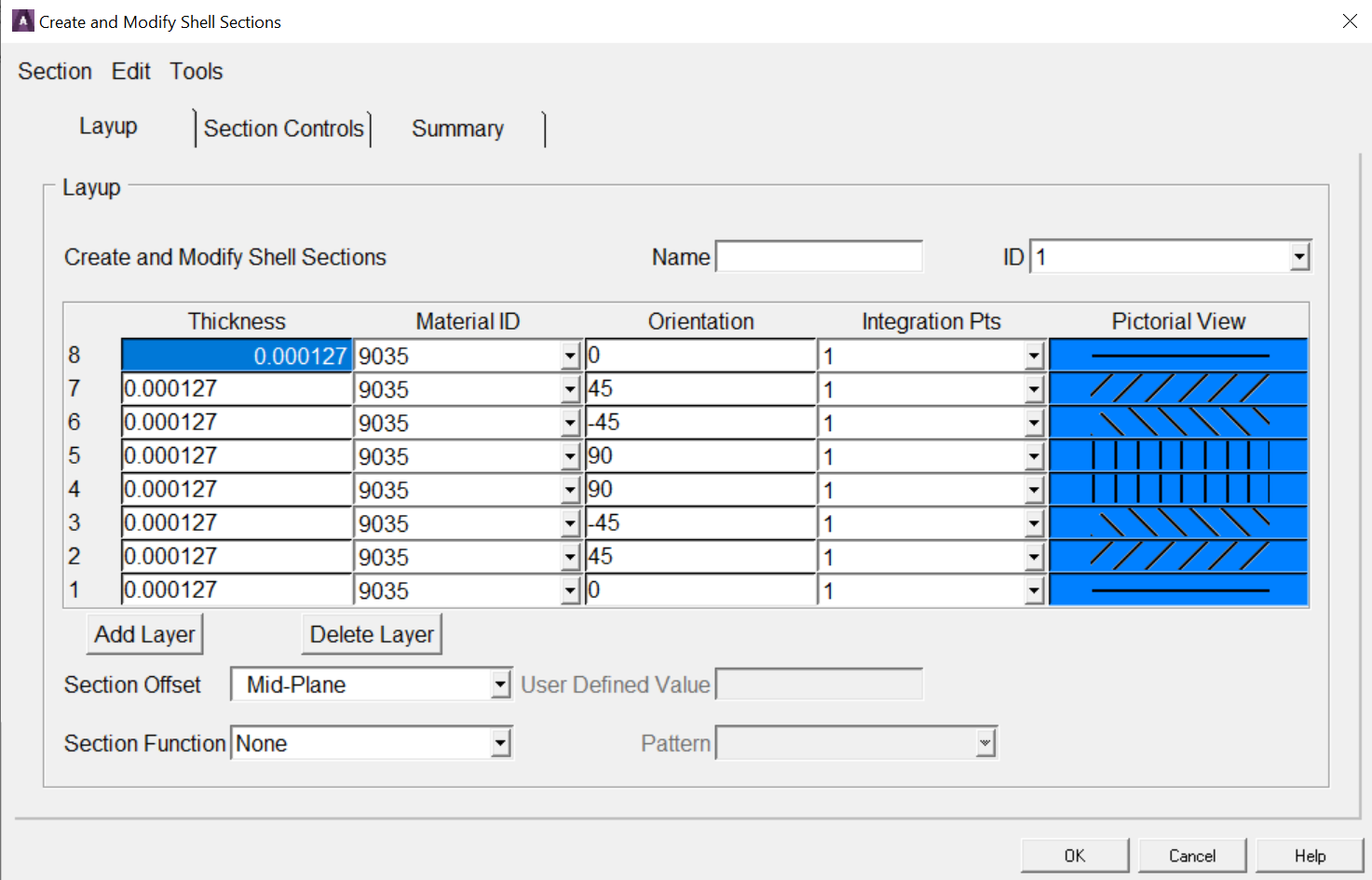The height and width of the screenshot is (880, 1372).
Task: Click the Delete Layer button
Action: pyautogui.click(x=371, y=634)
